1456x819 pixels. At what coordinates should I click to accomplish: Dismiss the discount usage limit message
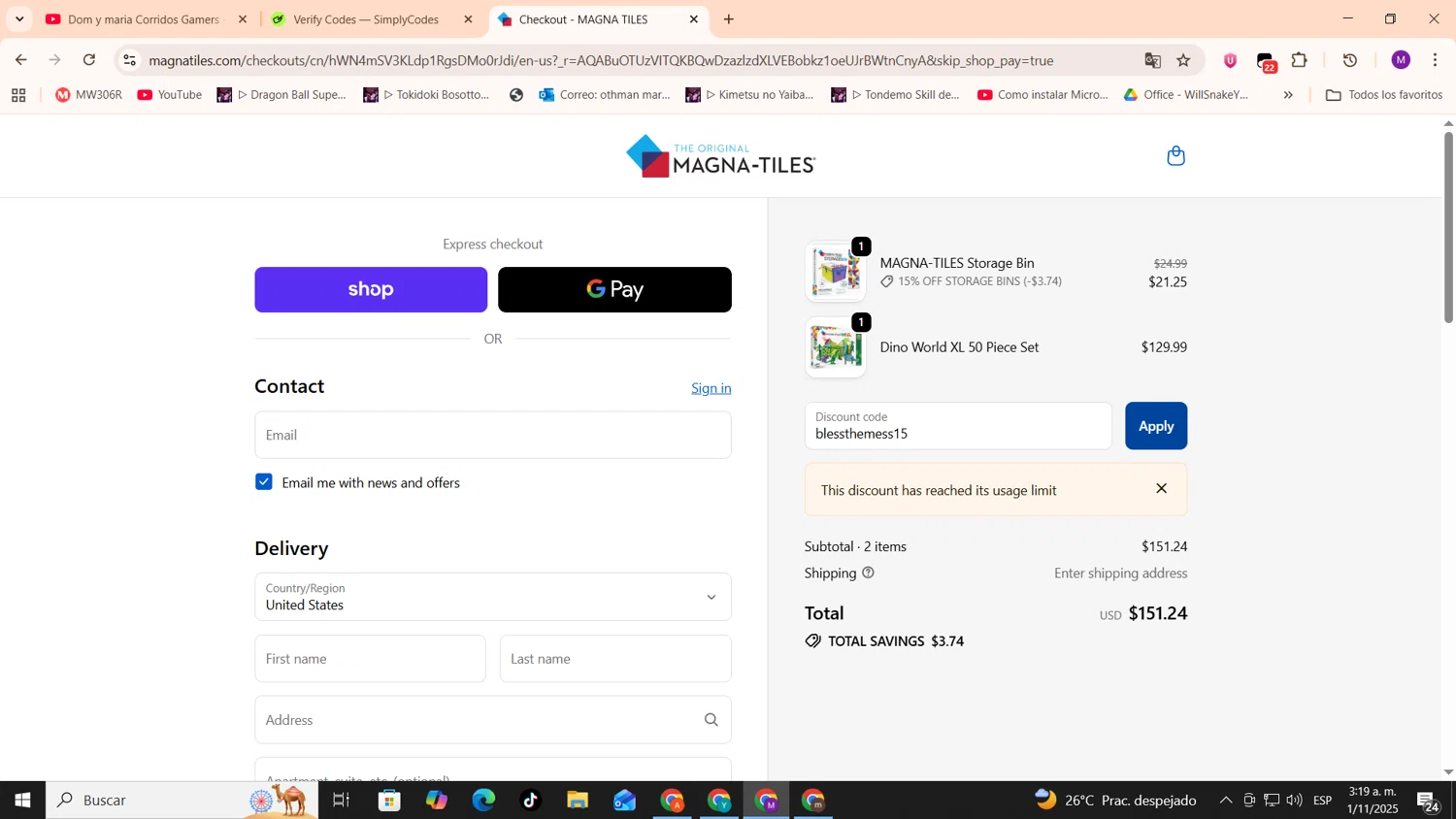(x=1161, y=489)
